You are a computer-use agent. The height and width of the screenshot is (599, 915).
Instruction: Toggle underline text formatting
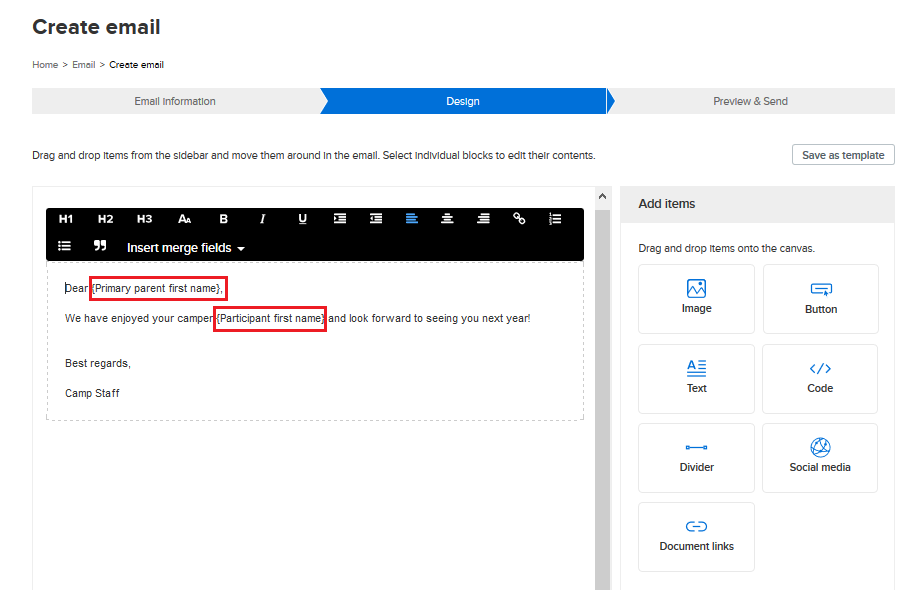(x=302, y=219)
